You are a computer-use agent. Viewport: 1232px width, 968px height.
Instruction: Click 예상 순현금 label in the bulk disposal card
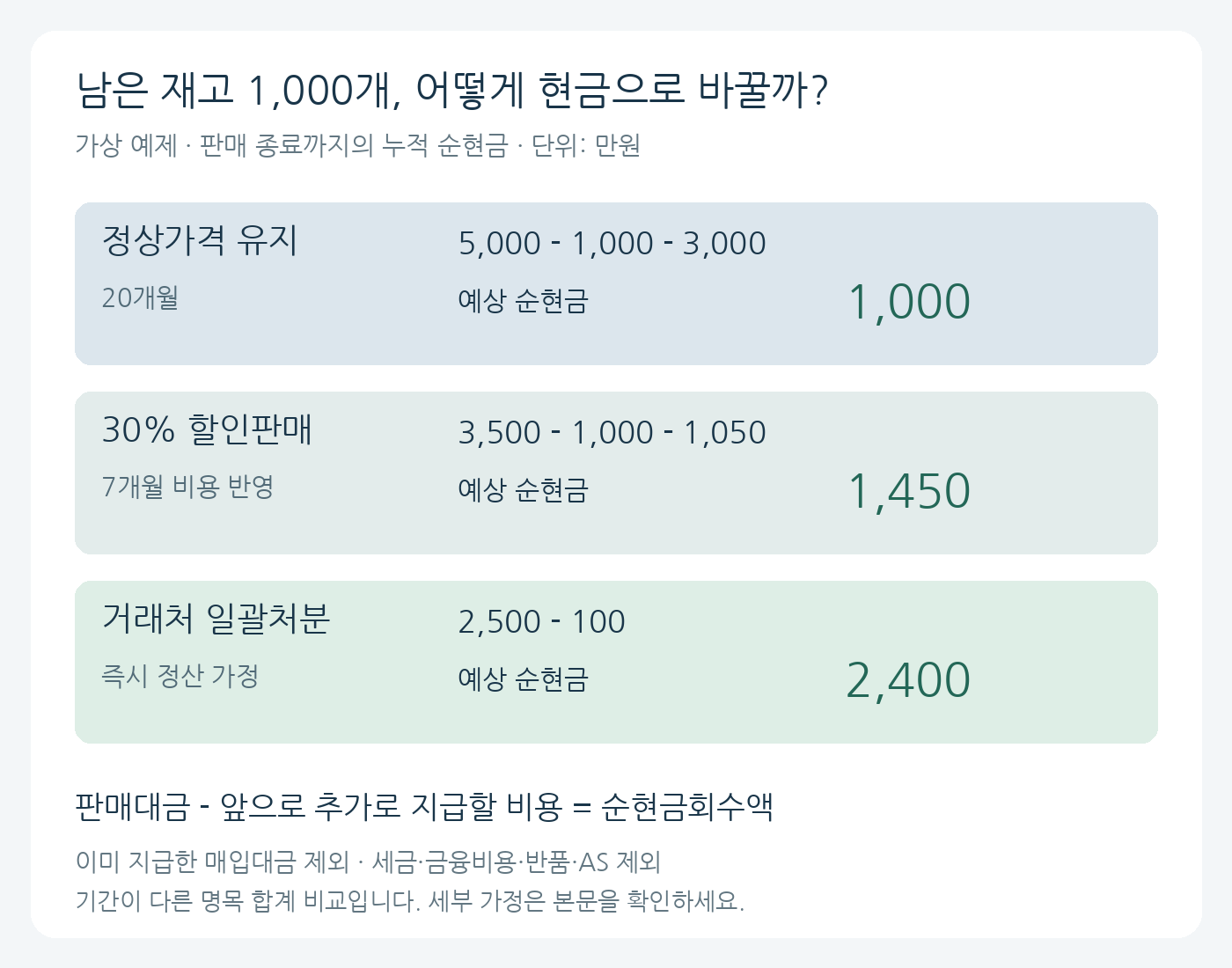point(524,679)
